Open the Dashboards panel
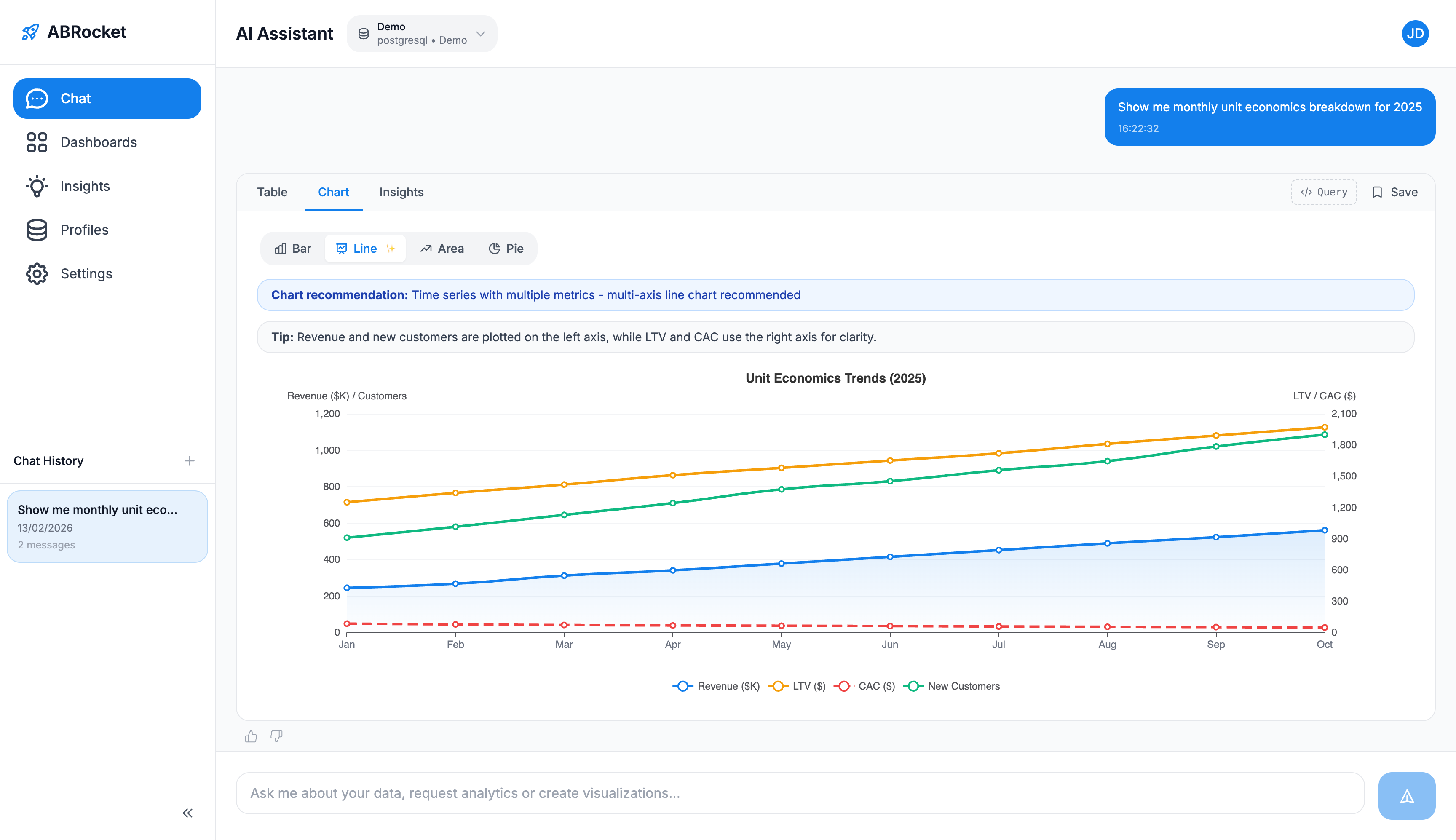1456x840 pixels. [x=99, y=142]
